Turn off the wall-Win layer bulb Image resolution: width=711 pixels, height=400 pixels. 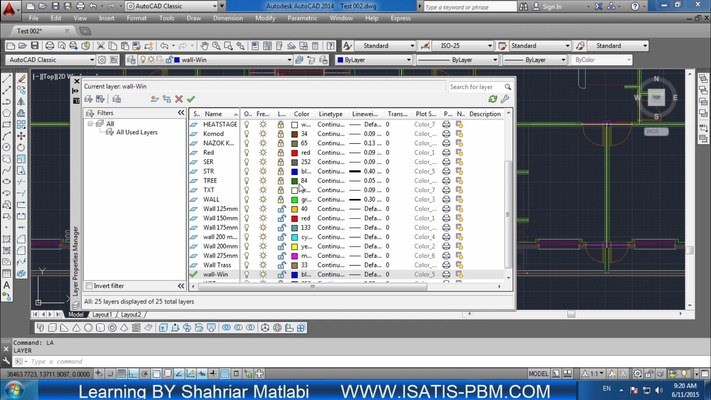(x=247, y=274)
